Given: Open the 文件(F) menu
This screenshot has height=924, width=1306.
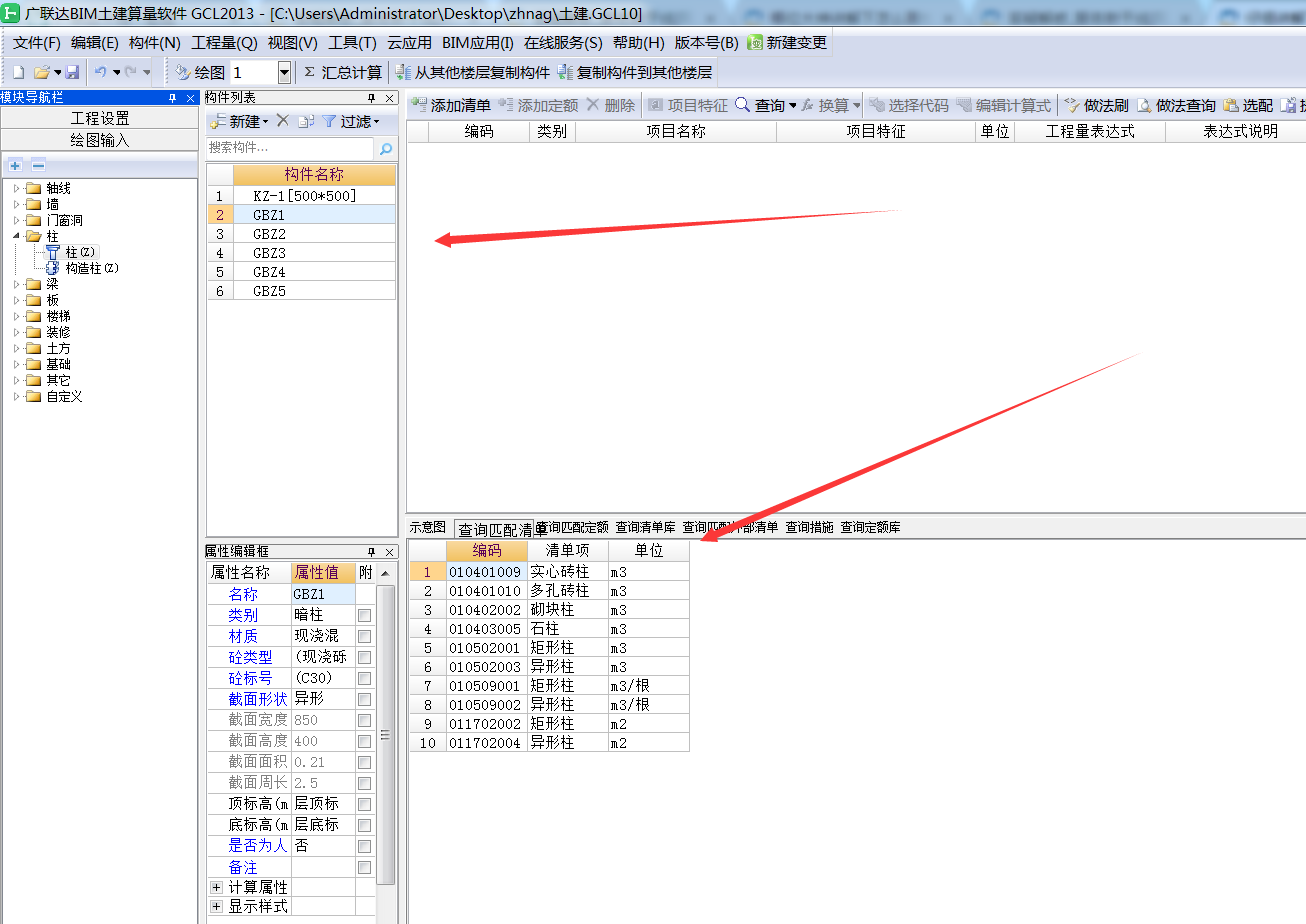Looking at the screenshot, I should point(36,43).
